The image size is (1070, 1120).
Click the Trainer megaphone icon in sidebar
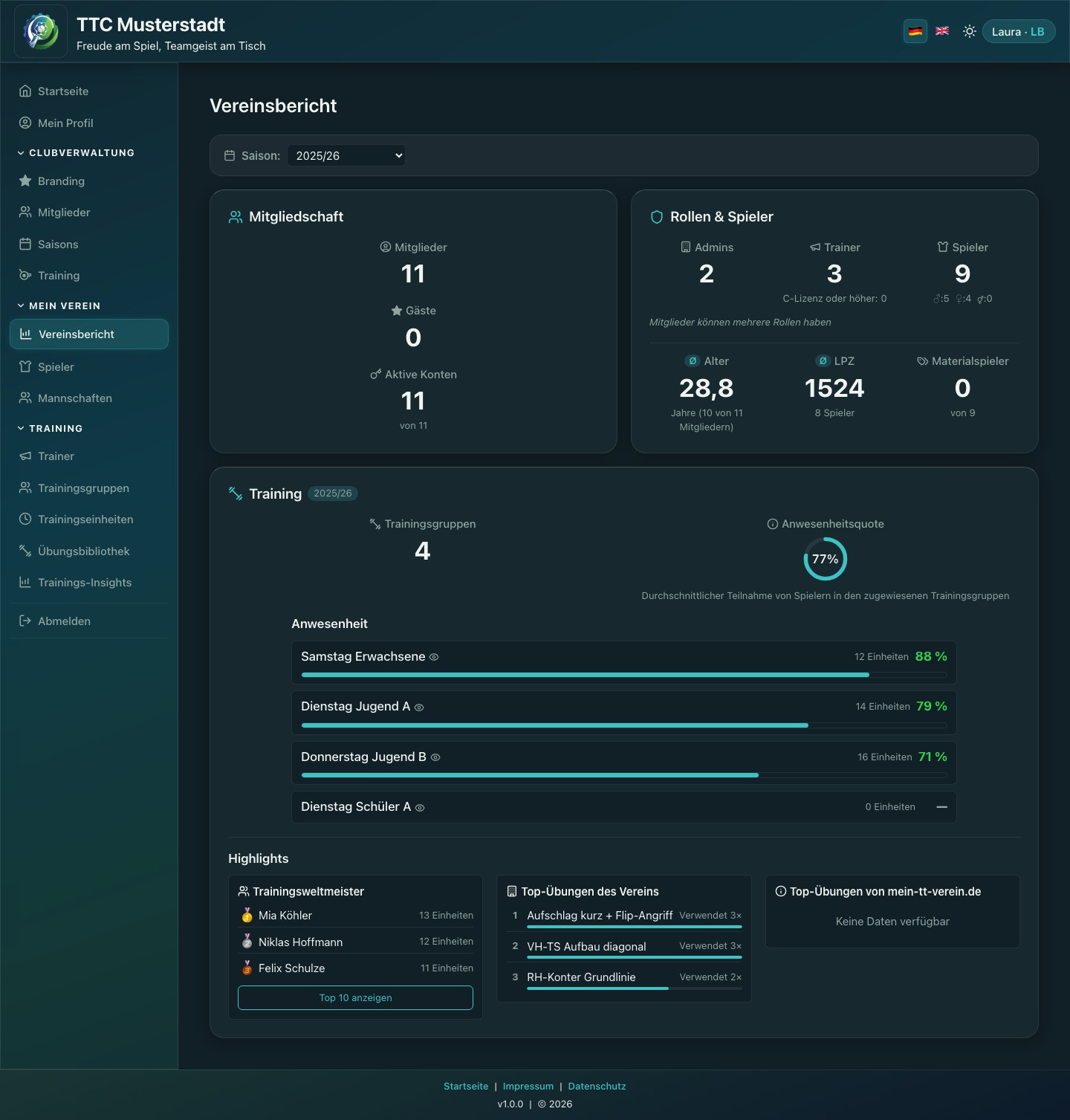(x=25, y=456)
